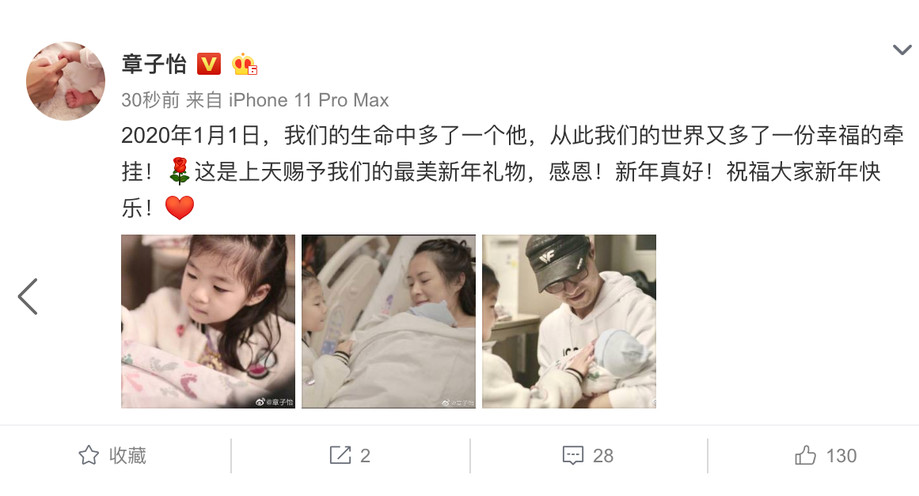Click the gold V verified badge

coord(209,63)
